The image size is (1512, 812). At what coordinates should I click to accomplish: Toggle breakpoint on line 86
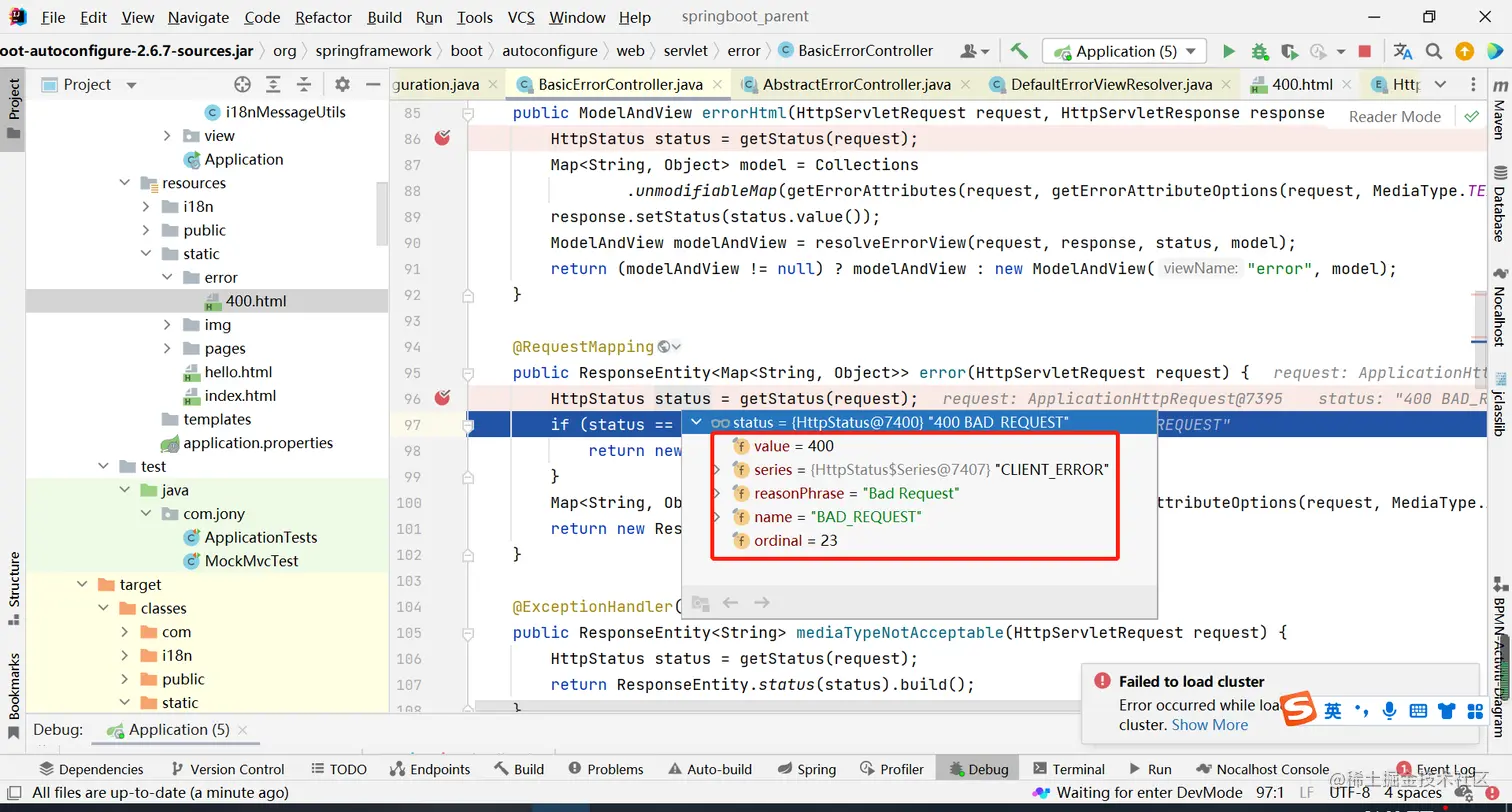click(443, 138)
